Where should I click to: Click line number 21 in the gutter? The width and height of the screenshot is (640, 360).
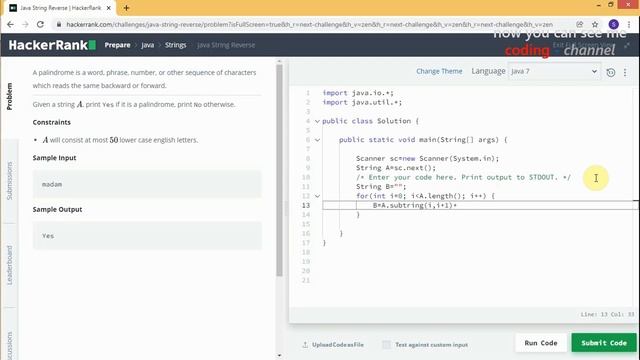click(x=306, y=280)
